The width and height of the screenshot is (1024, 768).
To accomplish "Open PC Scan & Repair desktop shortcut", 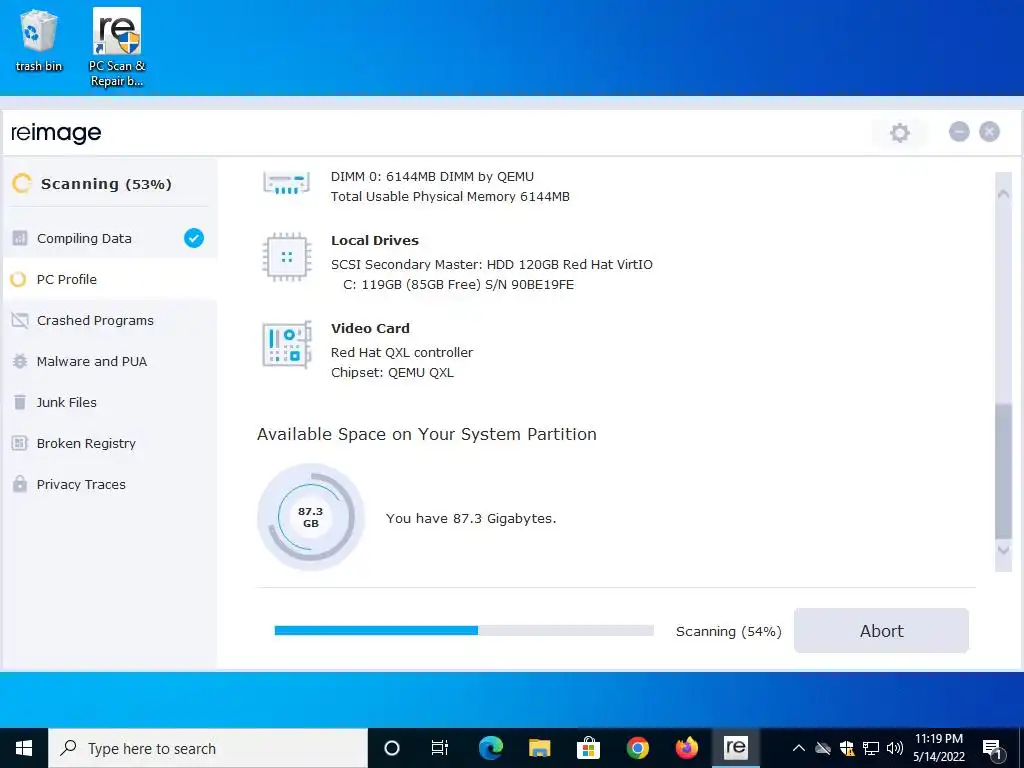I will (117, 47).
